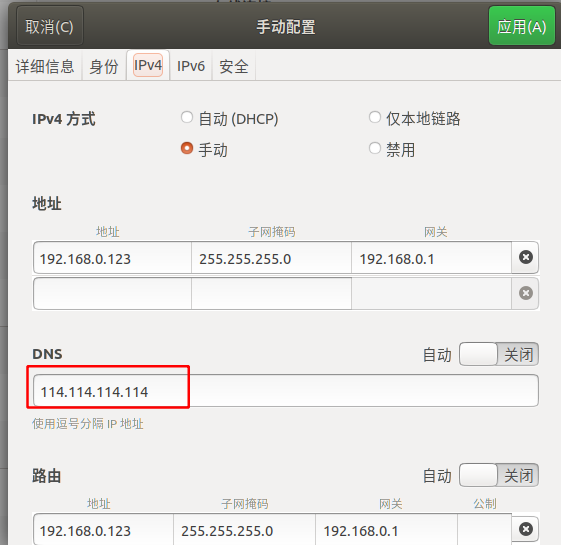The width and height of the screenshot is (561, 545).
Task: Click the 手动配置 dialog title
Action: point(286,27)
